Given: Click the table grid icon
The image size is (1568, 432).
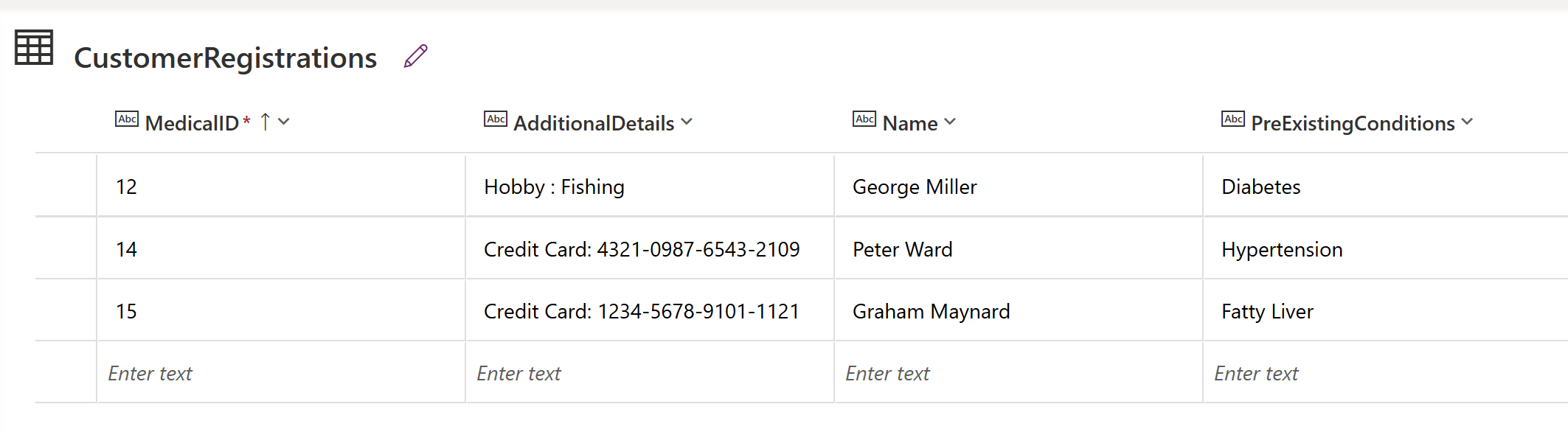Looking at the screenshot, I should 34,48.
